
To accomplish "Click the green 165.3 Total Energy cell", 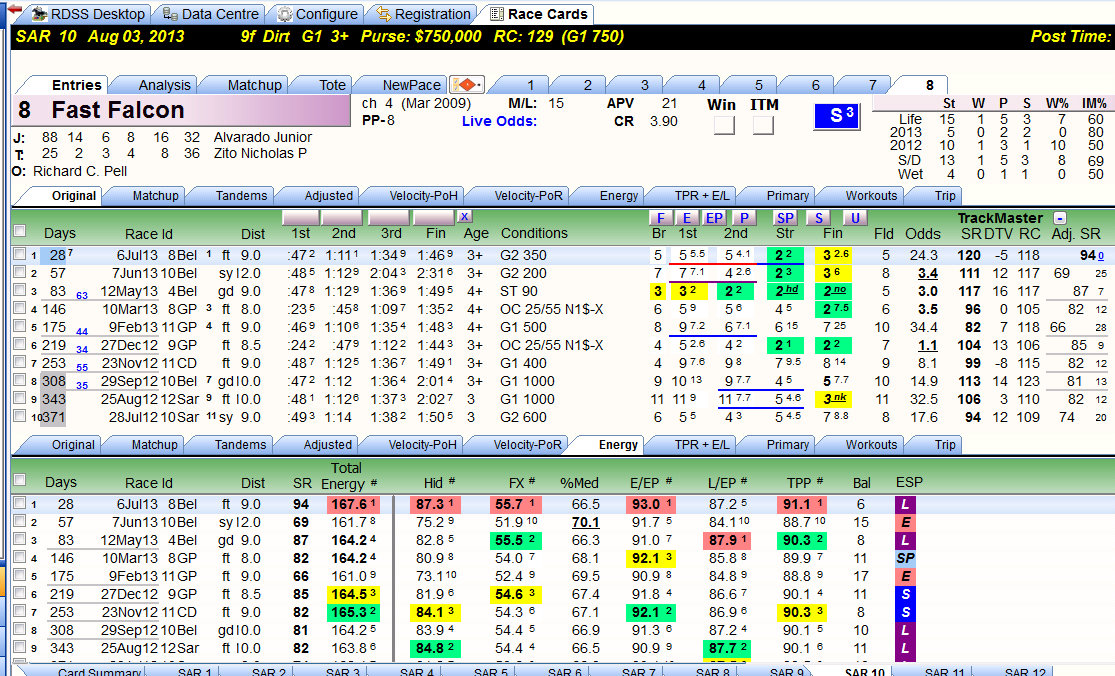I will (x=353, y=612).
